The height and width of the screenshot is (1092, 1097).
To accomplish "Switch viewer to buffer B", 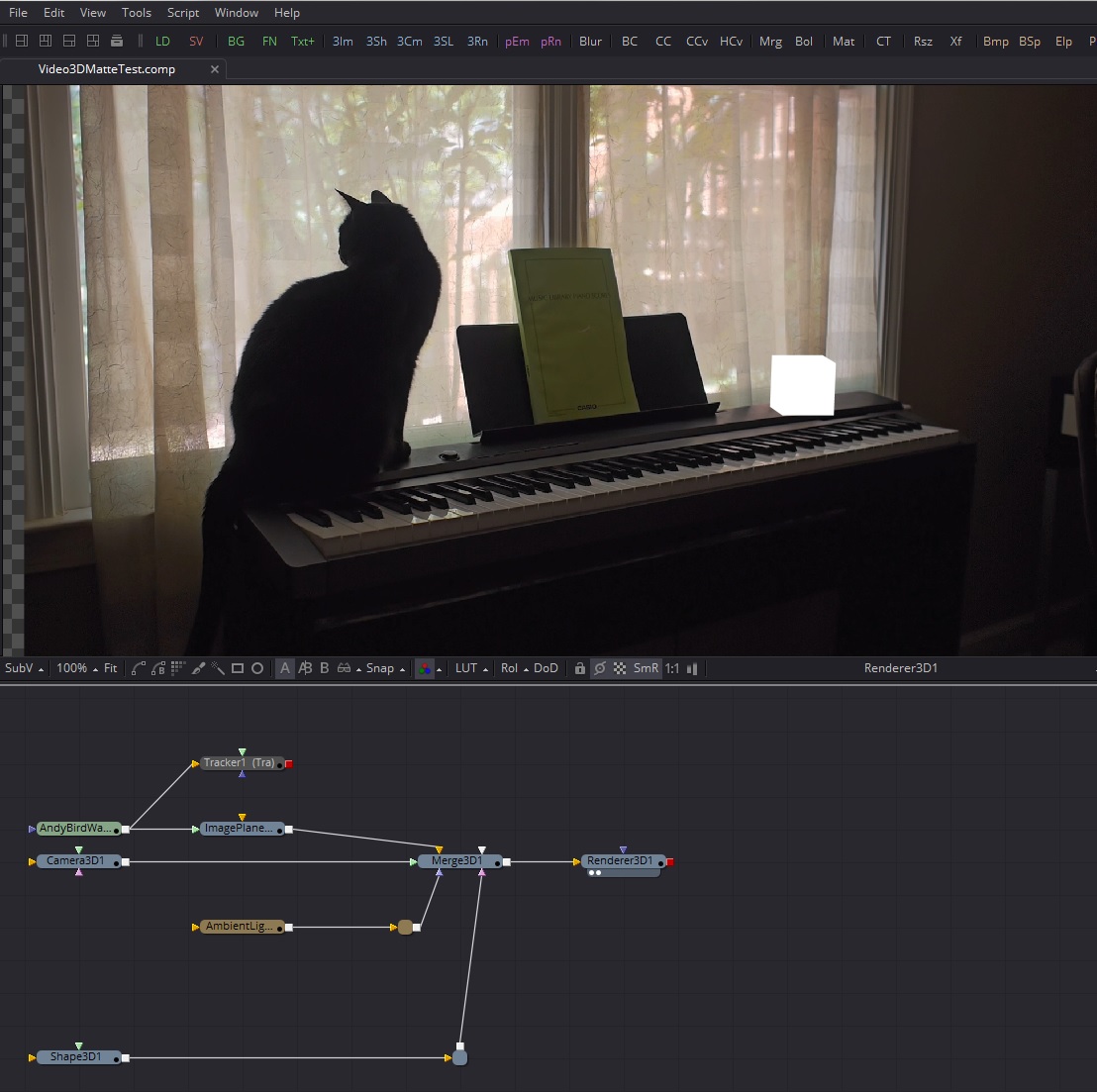I will point(324,668).
